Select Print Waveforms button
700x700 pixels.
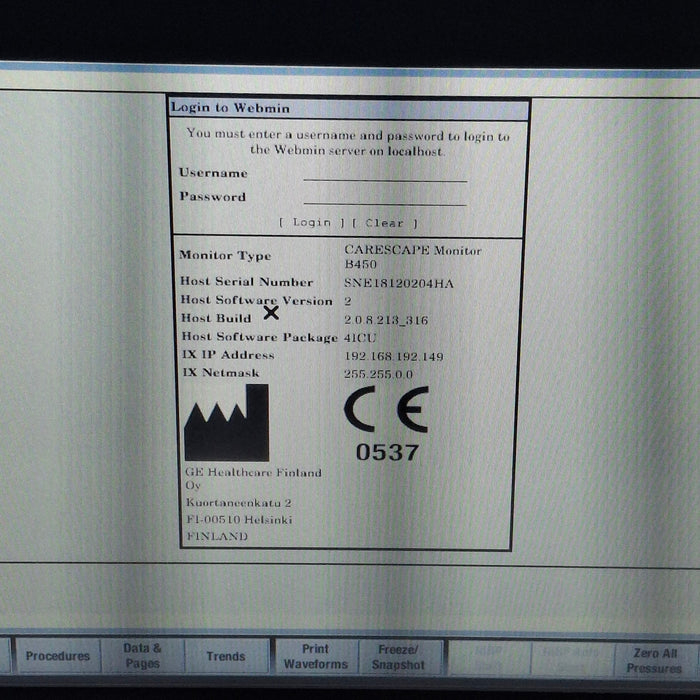tap(316, 657)
